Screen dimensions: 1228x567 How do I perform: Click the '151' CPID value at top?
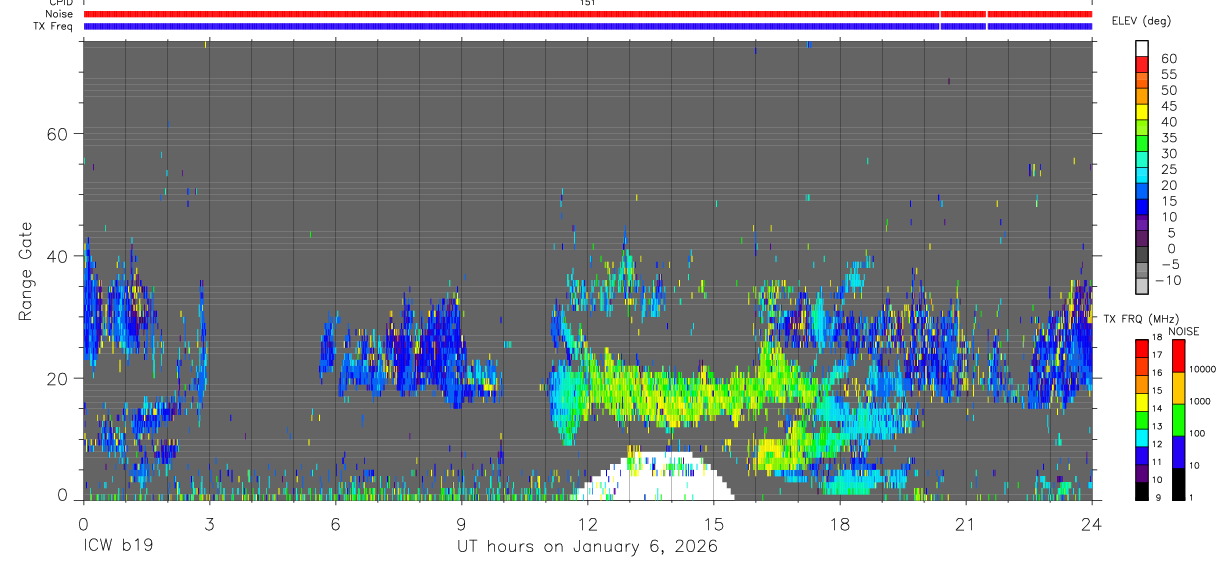coord(588,3)
